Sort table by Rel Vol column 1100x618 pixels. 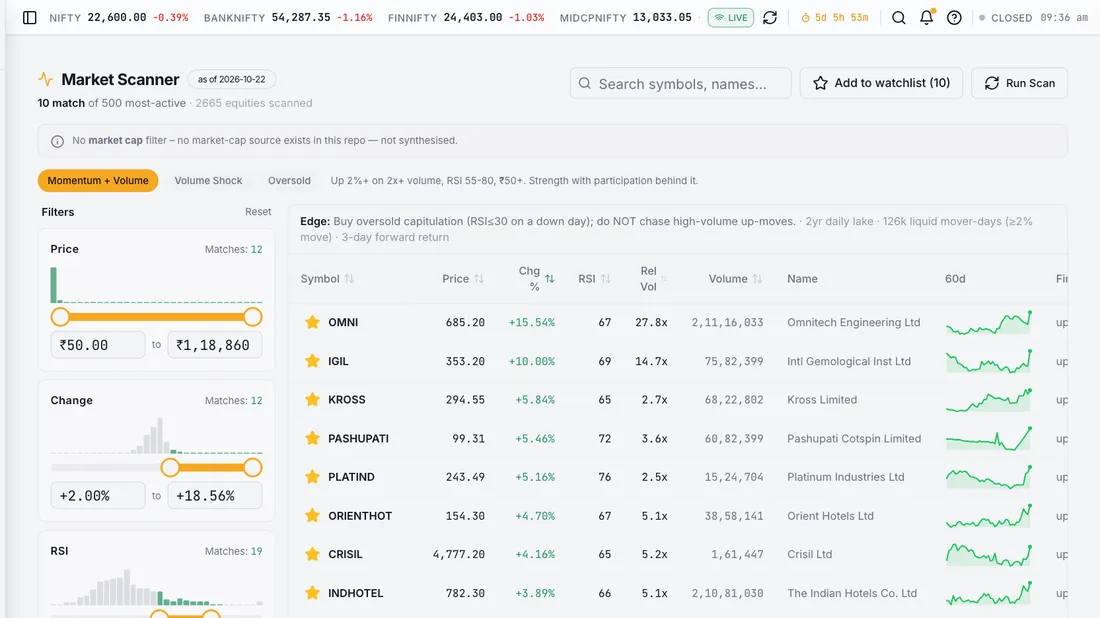pyautogui.click(x=652, y=278)
